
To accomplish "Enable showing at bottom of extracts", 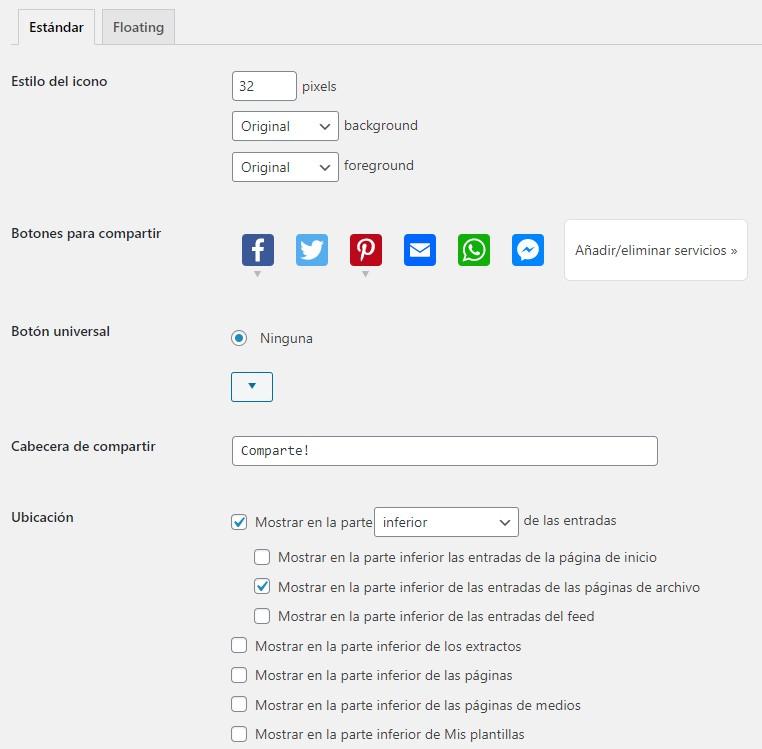I will click(x=239, y=646).
